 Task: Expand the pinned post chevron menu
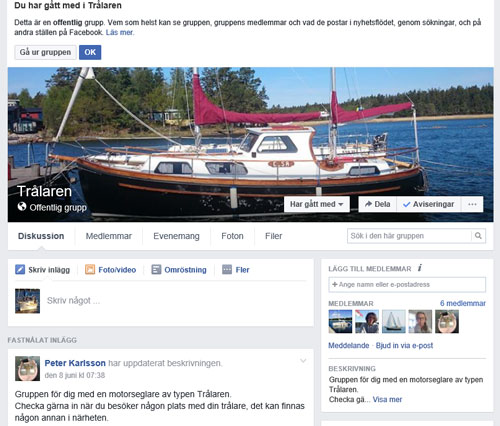click(303, 361)
